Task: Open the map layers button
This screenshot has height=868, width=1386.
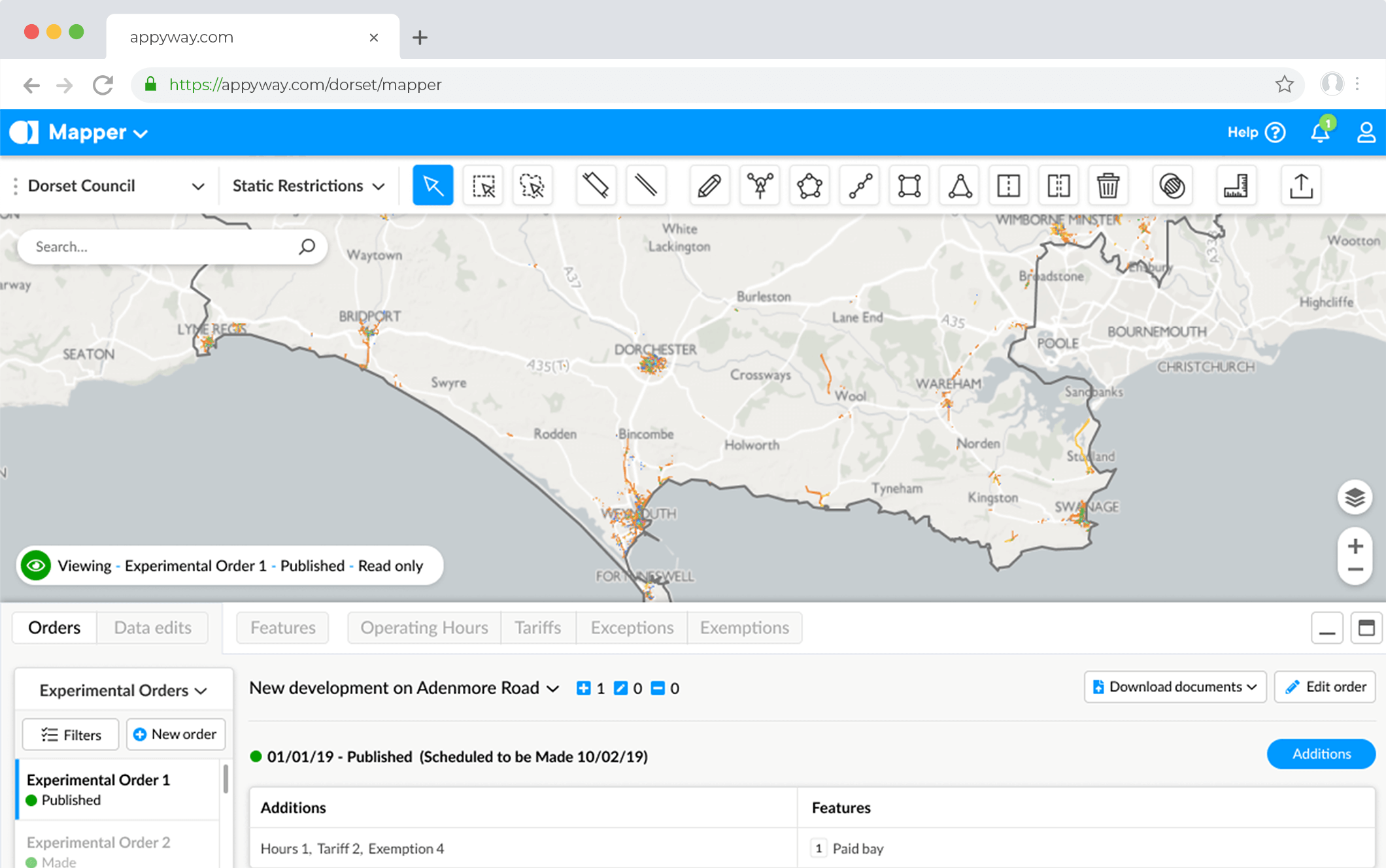Action: tap(1355, 497)
